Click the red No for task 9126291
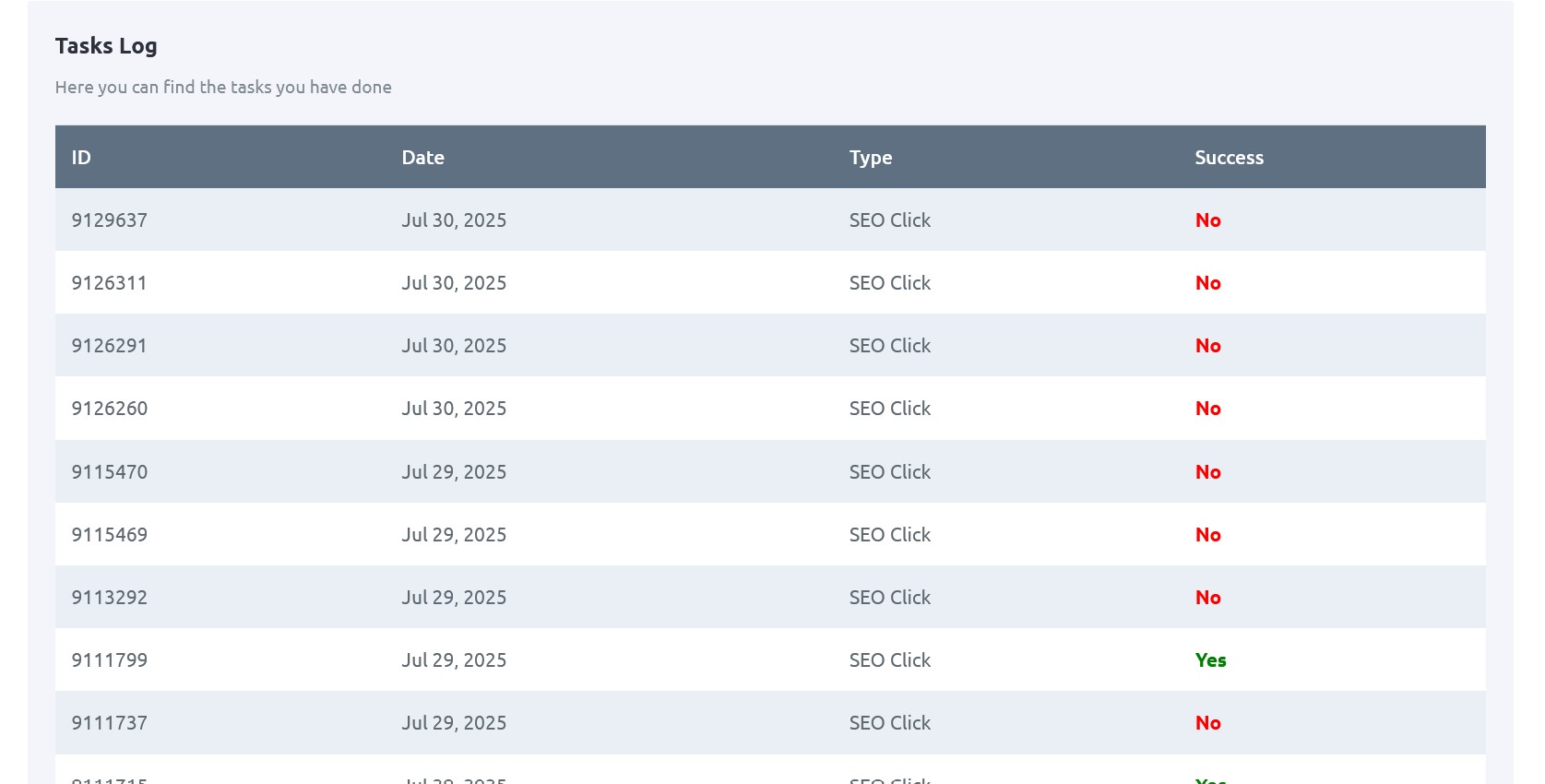This screenshot has width=1545, height=784. coord(1207,346)
